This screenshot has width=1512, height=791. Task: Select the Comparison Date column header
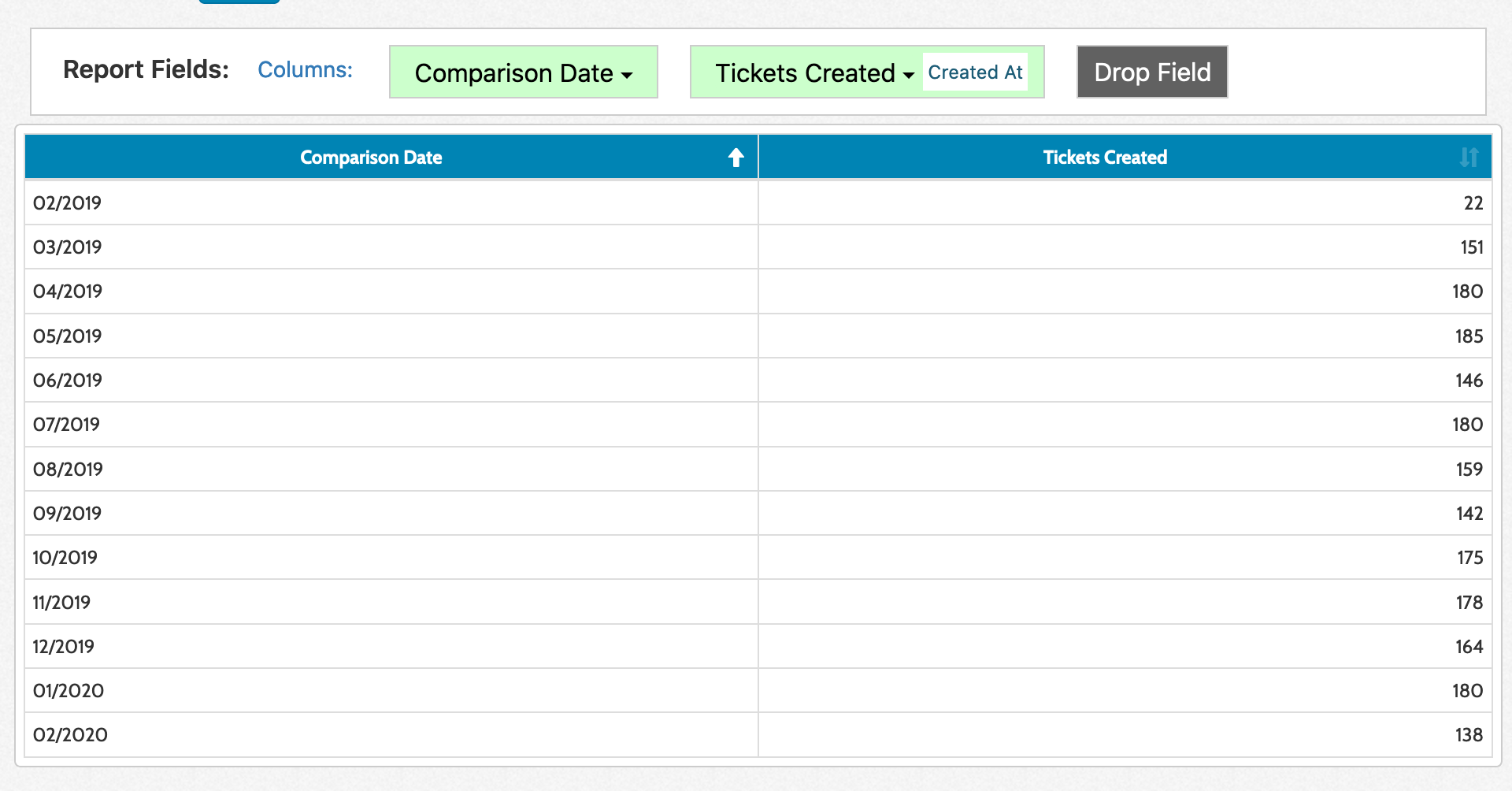coord(371,157)
